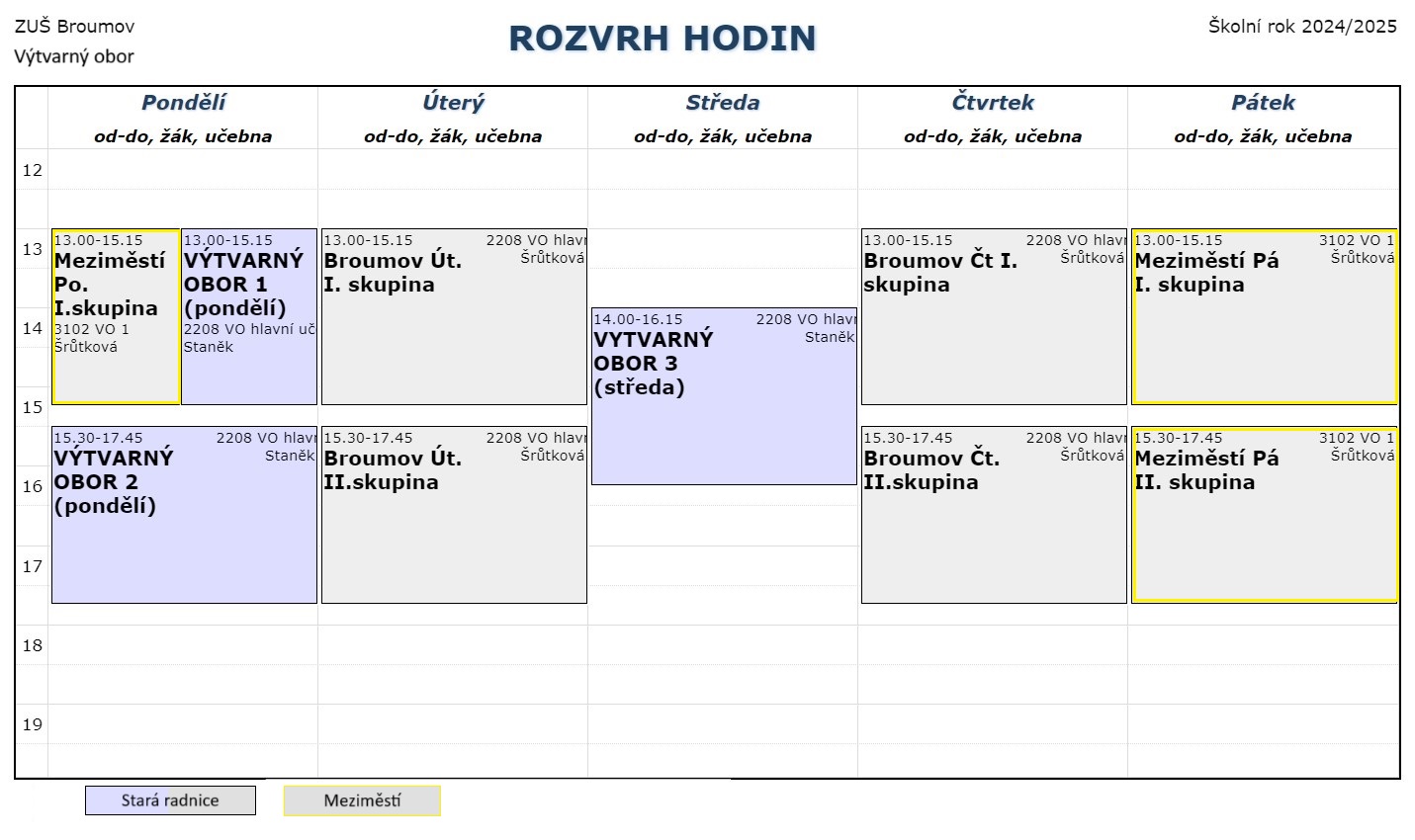Select the Středa day header

pos(723,103)
